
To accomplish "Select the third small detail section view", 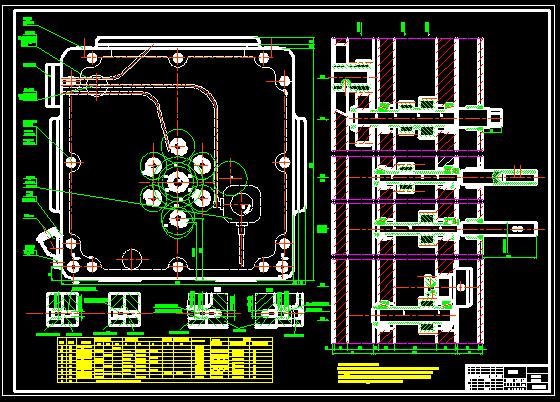I will coord(209,310).
